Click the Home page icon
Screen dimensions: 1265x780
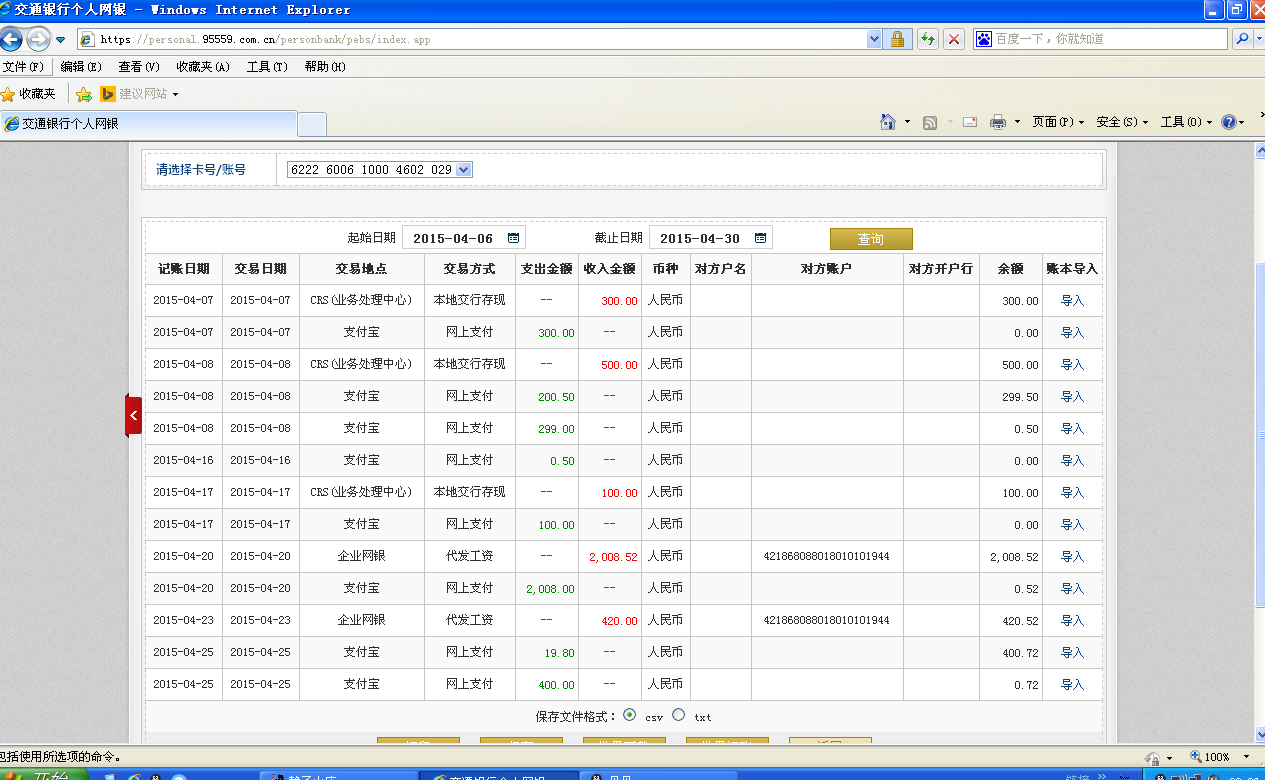pos(887,122)
